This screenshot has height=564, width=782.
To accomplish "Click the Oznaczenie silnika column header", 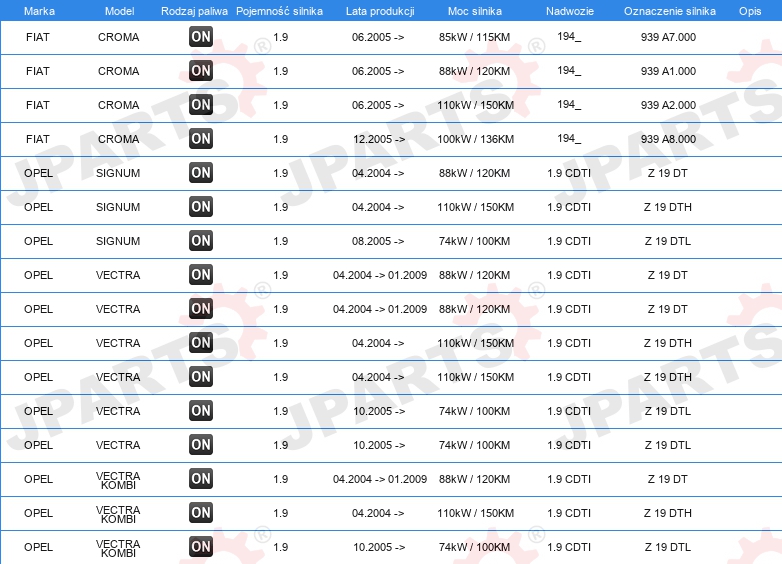I will point(670,11).
